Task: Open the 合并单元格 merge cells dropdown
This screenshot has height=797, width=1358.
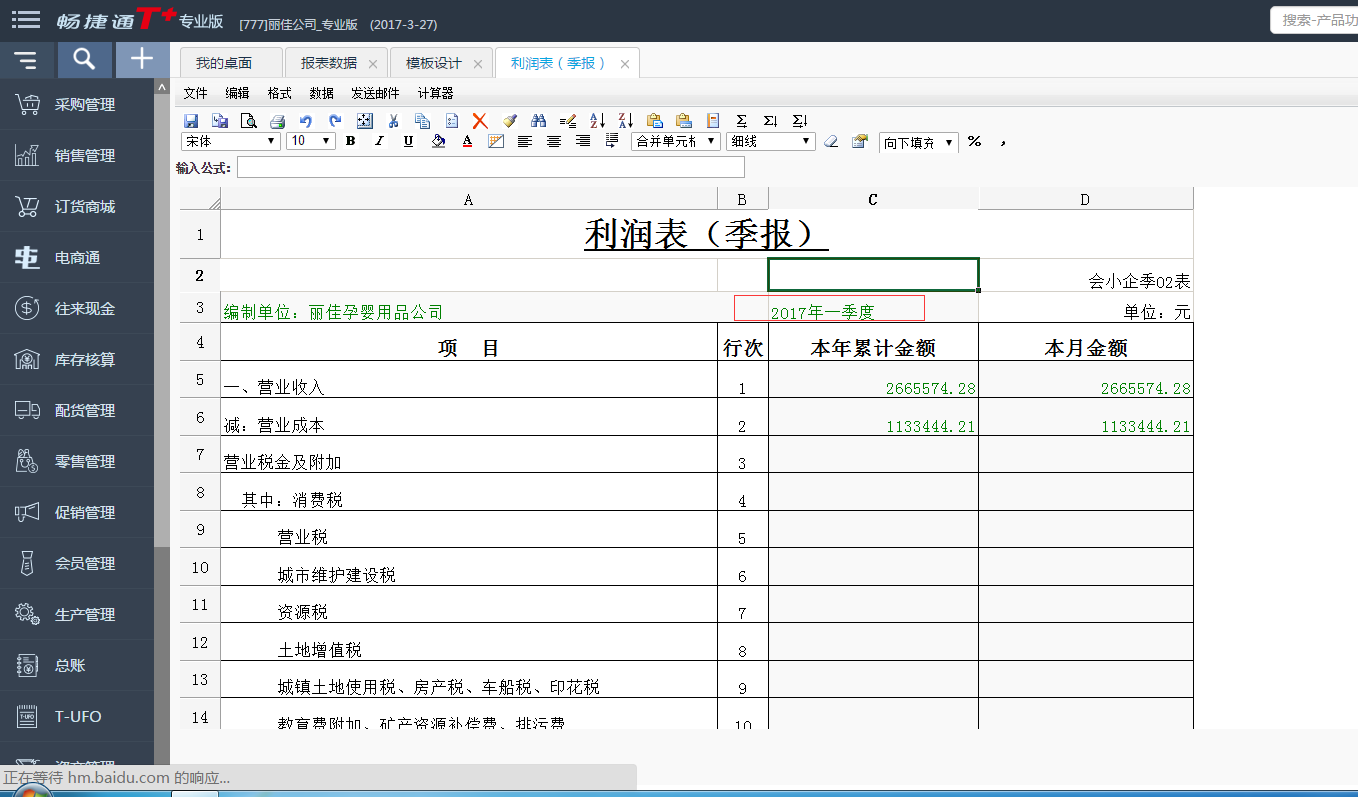Action: coord(676,141)
